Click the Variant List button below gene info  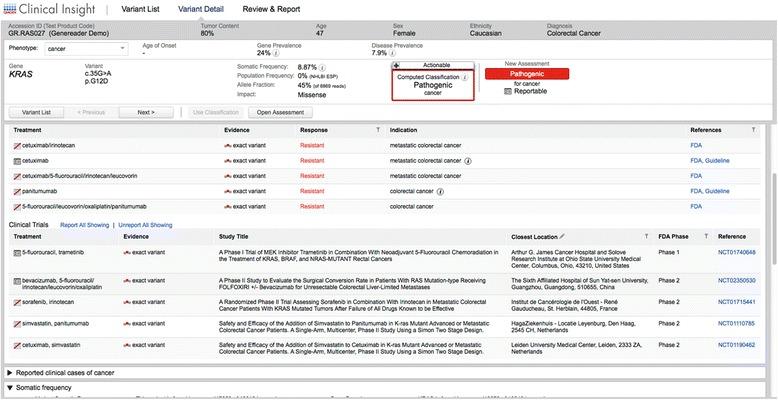click(36, 112)
